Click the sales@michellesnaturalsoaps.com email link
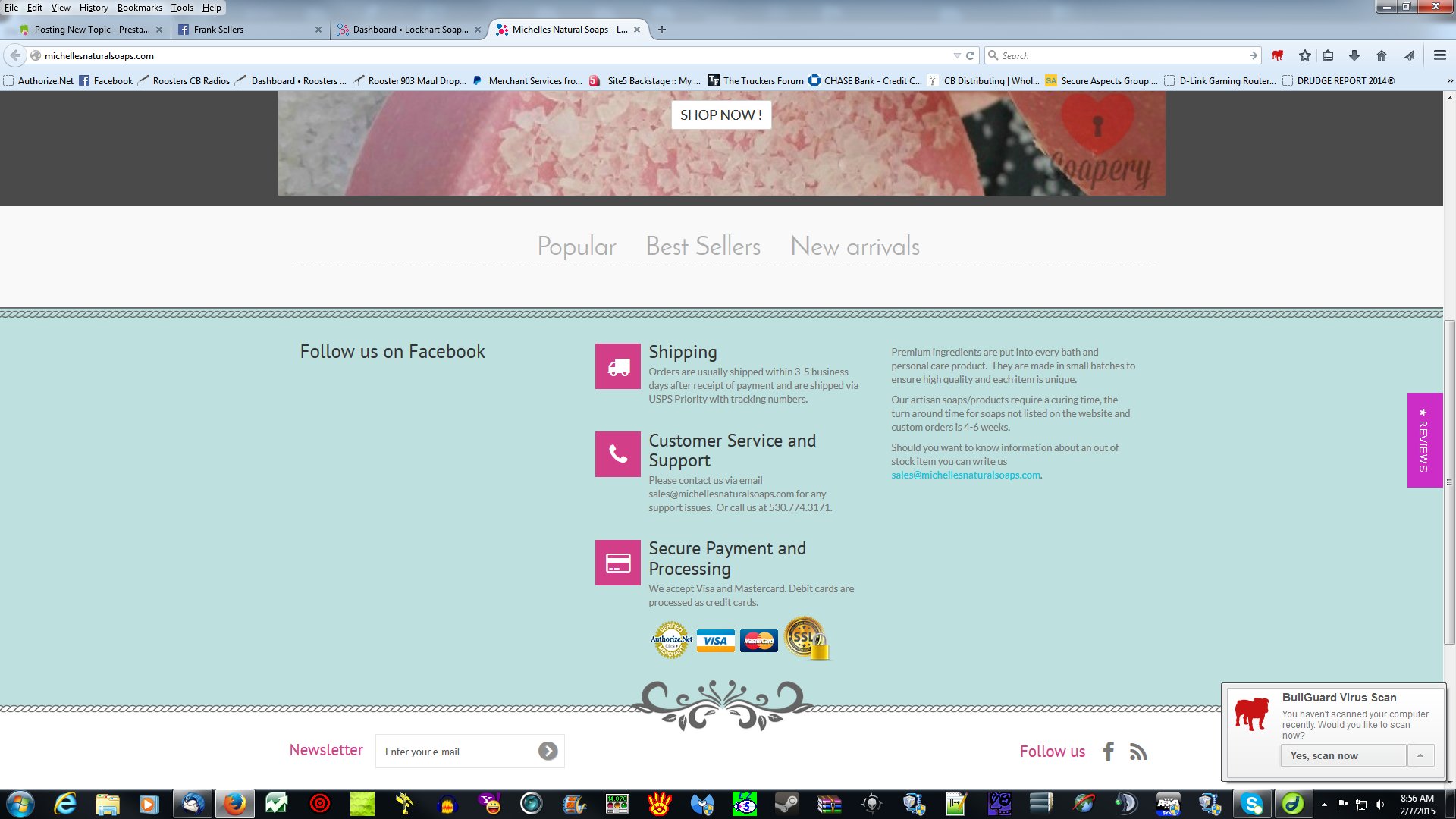 coord(965,475)
